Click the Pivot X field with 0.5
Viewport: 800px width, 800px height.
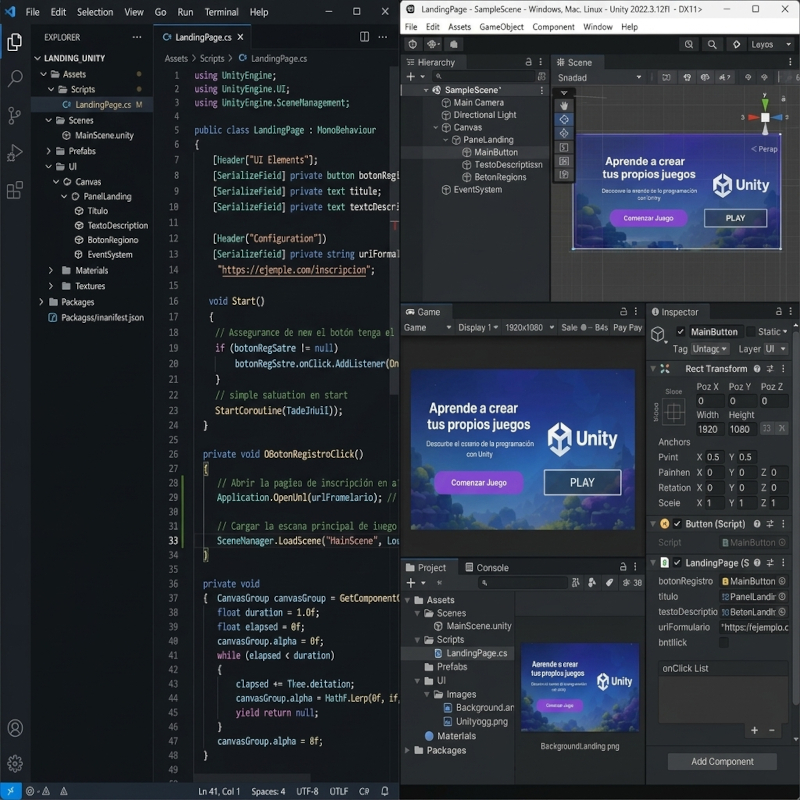(x=715, y=457)
